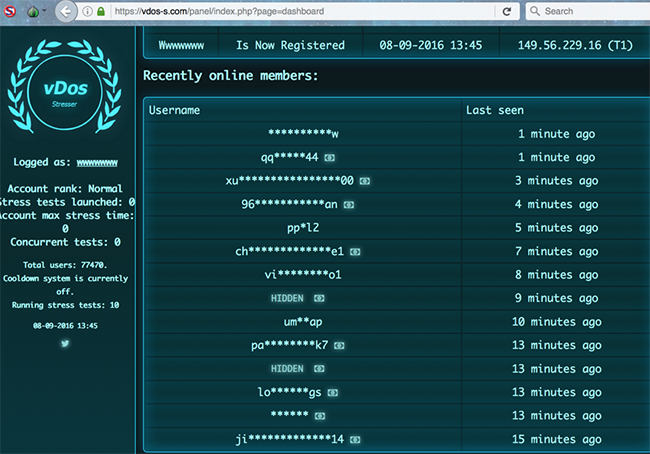The height and width of the screenshot is (454, 650).
Task: Click username um**ap in members list
Action: pos(304,322)
